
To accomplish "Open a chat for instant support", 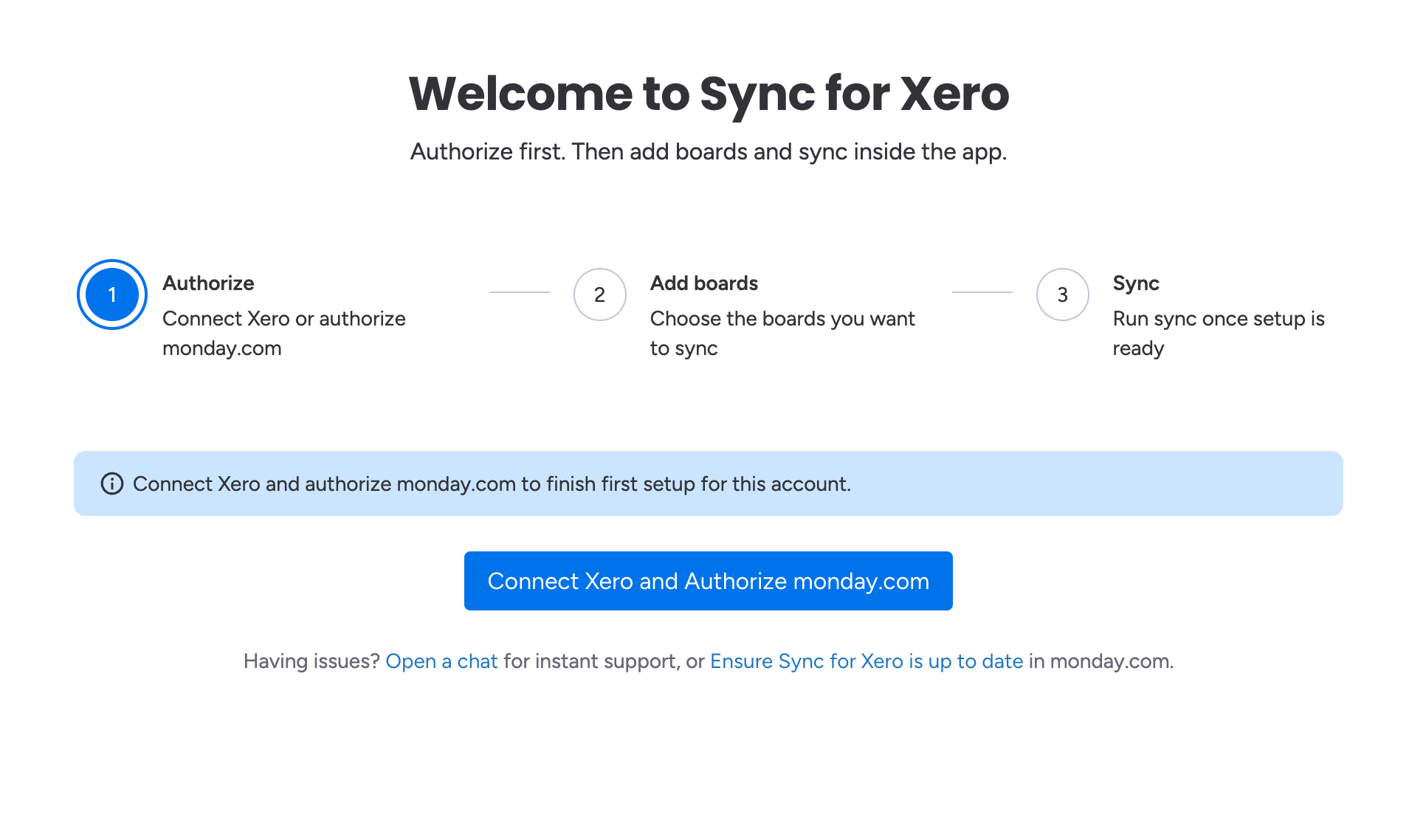I will [441, 661].
